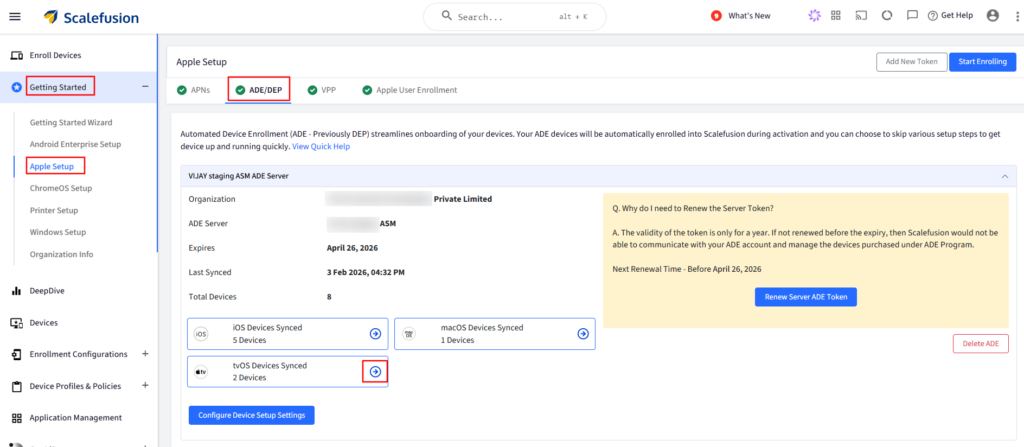The image size is (1024, 447).
Task: Open macOS Devices Synced arrow
Action: click(583, 334)
